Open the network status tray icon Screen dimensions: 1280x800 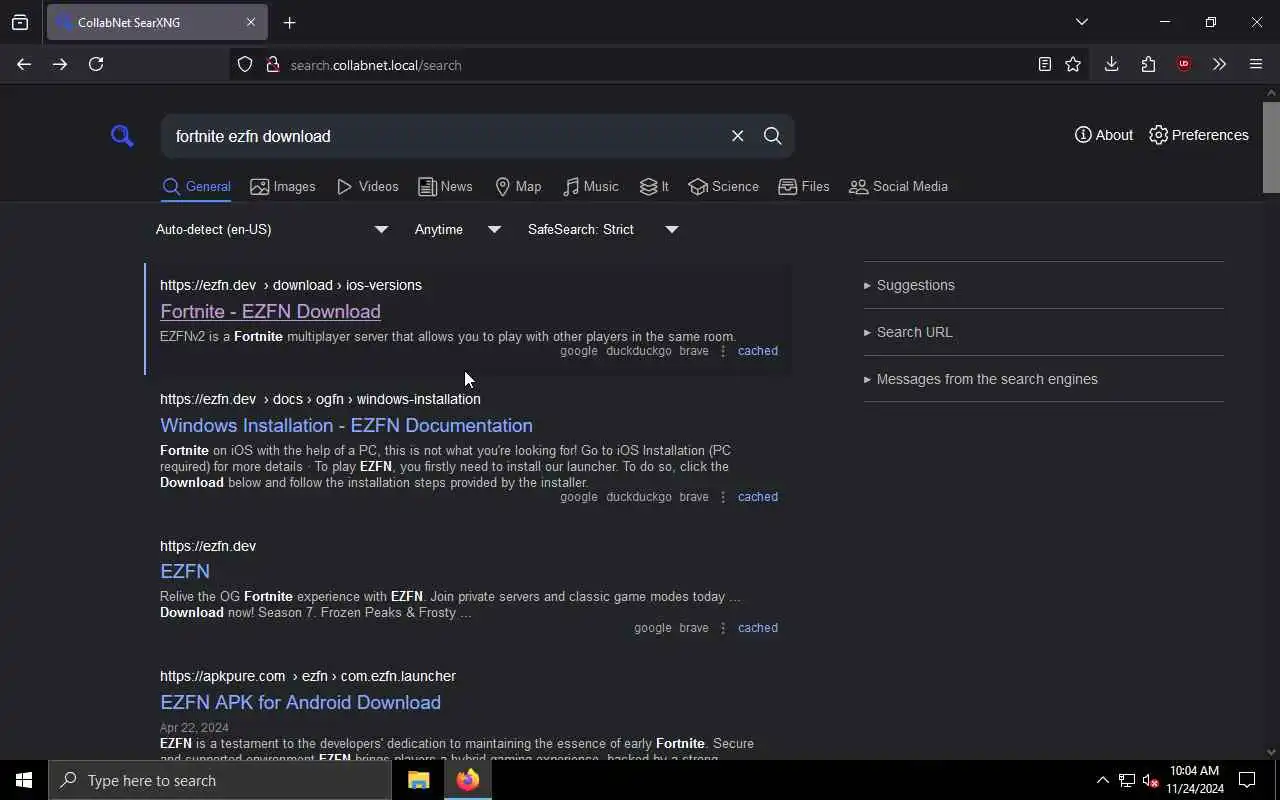(1126, 780)
